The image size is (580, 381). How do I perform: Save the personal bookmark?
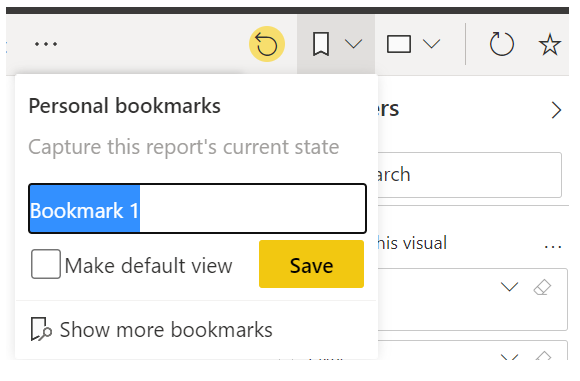point(311,264)
